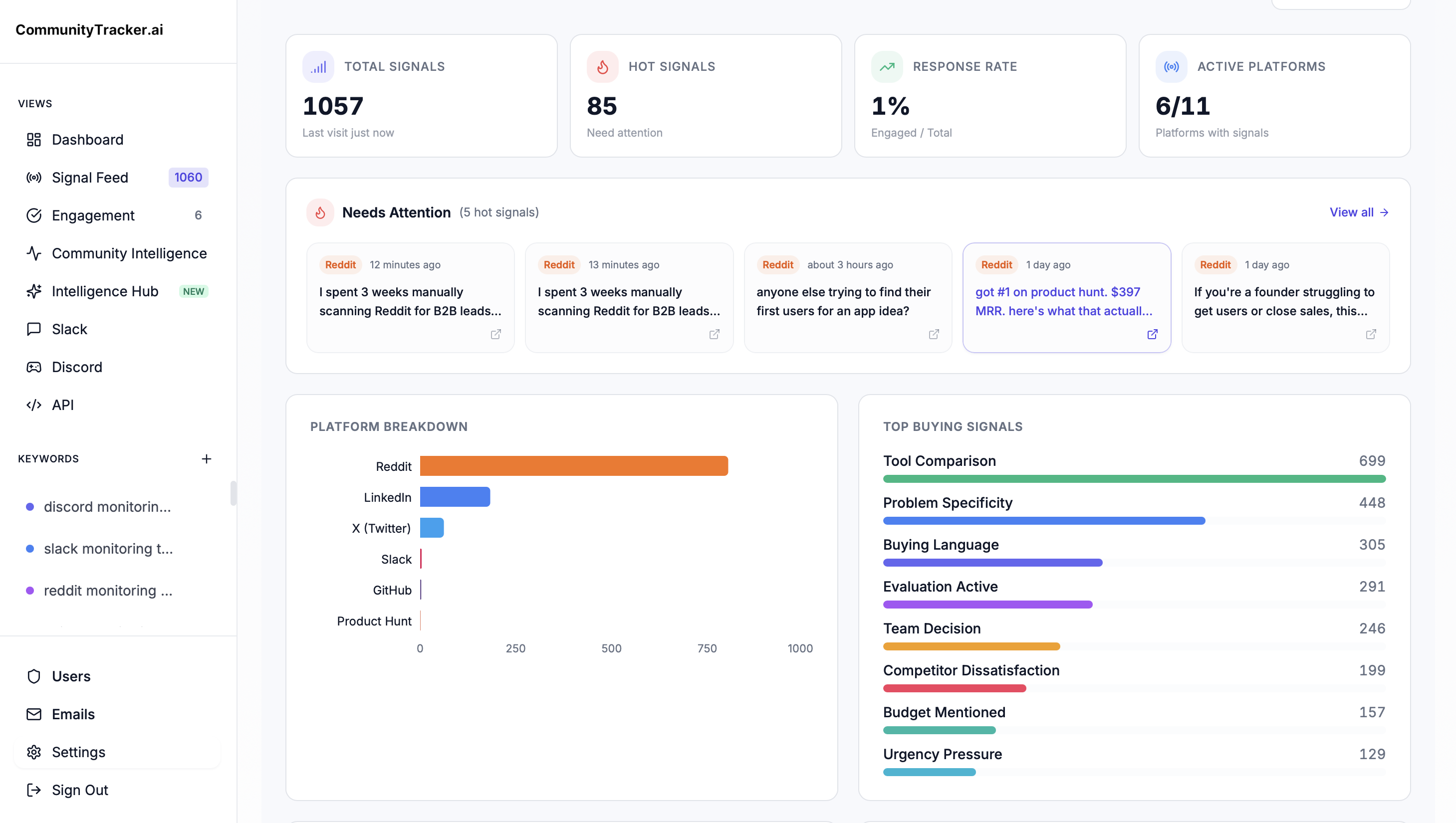Click the Dashboard grid icon in sidebar
This screenshot has height=823, width=1456.
tap(34, 140)
